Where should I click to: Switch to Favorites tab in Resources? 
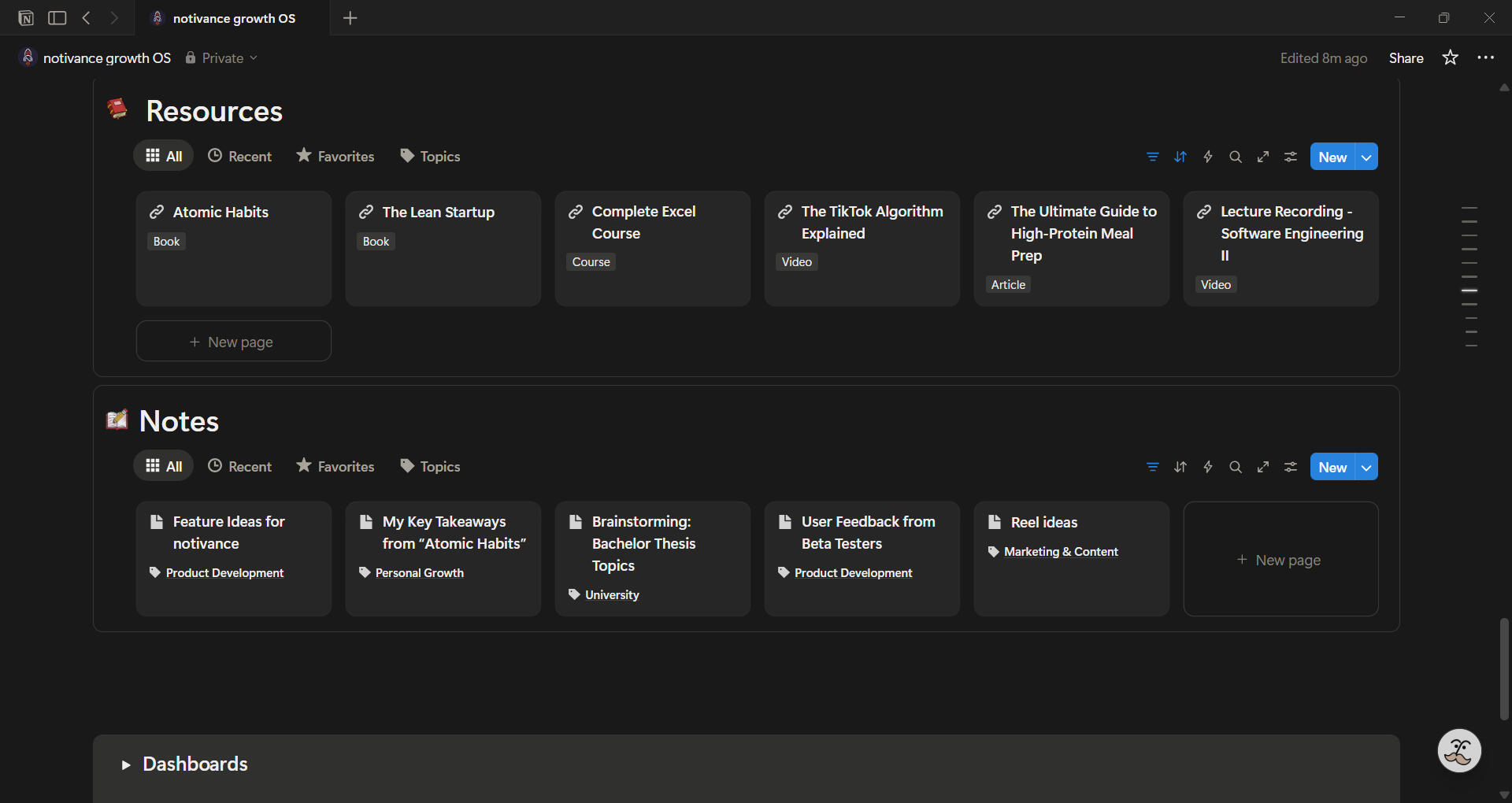click(x=335, y=156)
